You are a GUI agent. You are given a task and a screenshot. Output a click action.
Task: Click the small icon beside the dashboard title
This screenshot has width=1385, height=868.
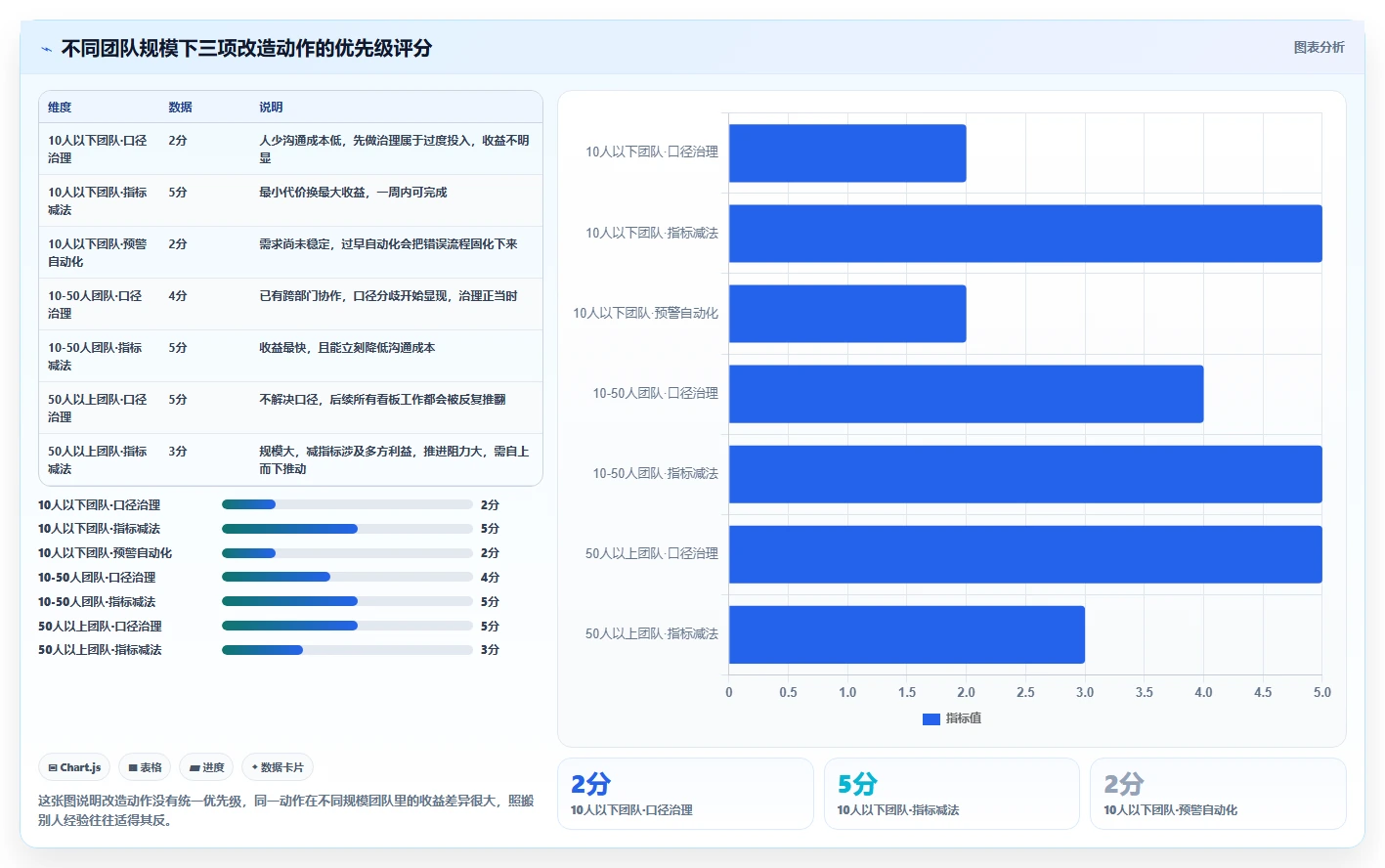46,49
